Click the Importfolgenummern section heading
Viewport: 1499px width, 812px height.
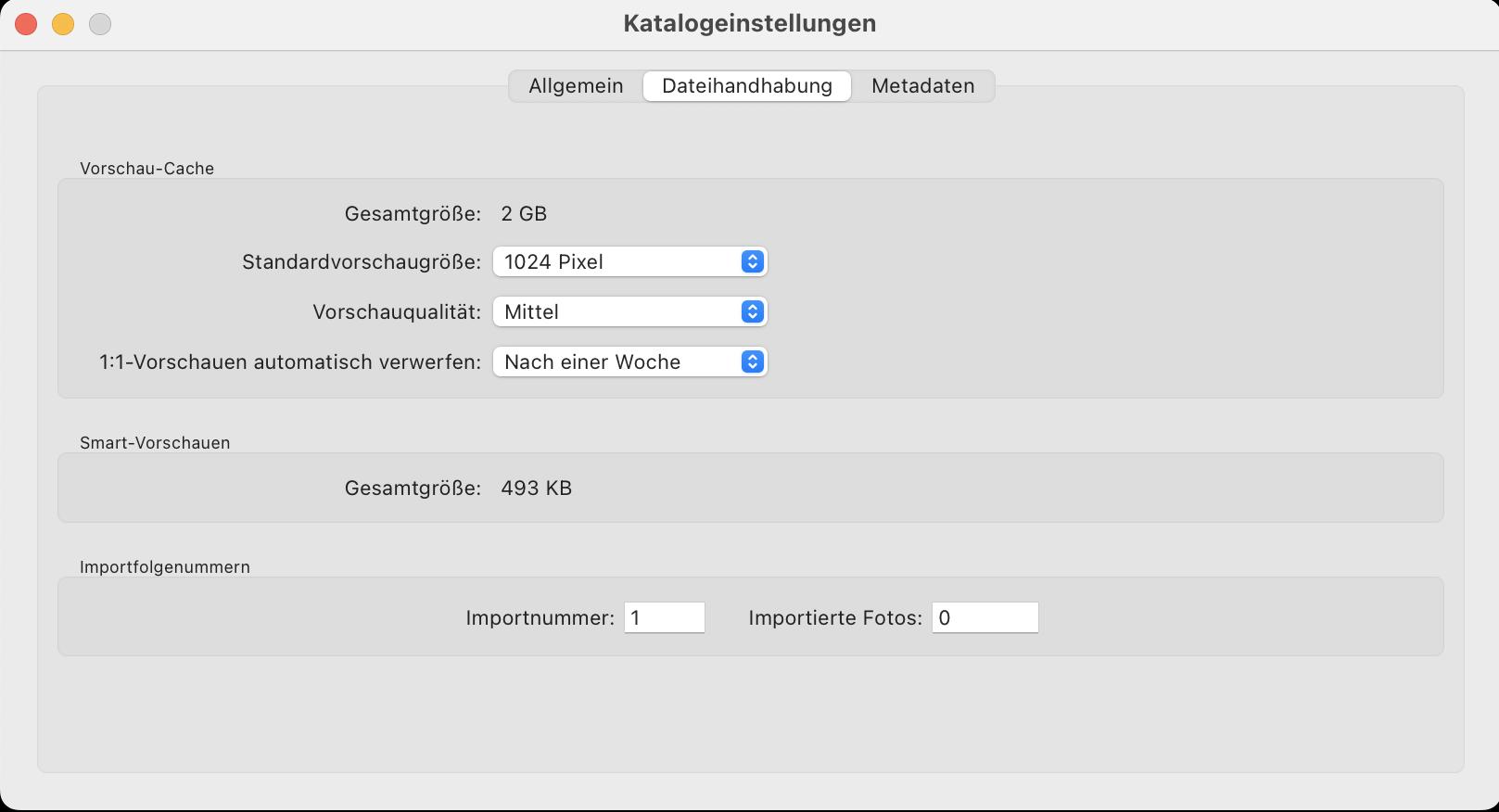(x=165, y=567)
